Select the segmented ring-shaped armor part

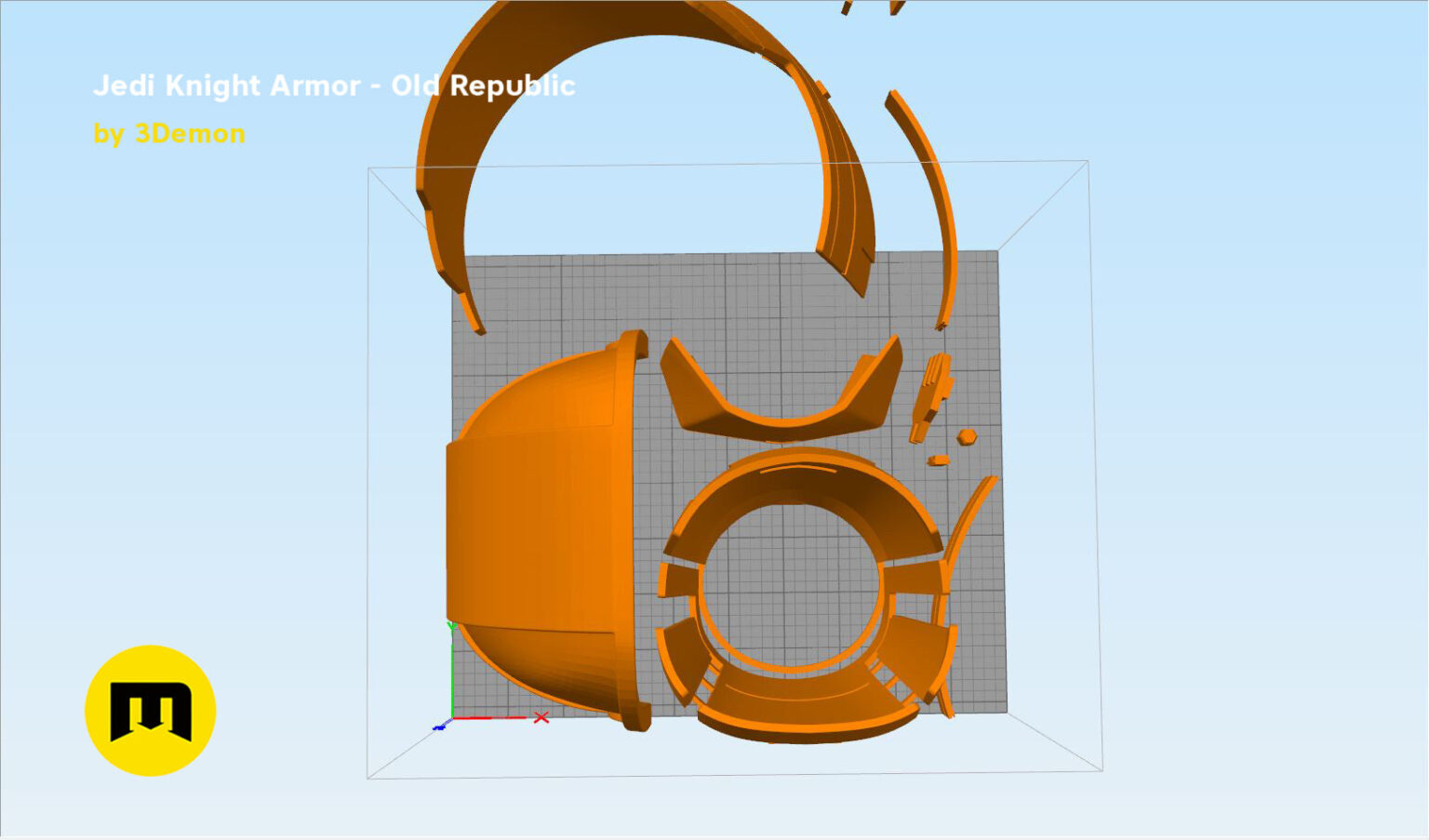click(x=806, y=595)
